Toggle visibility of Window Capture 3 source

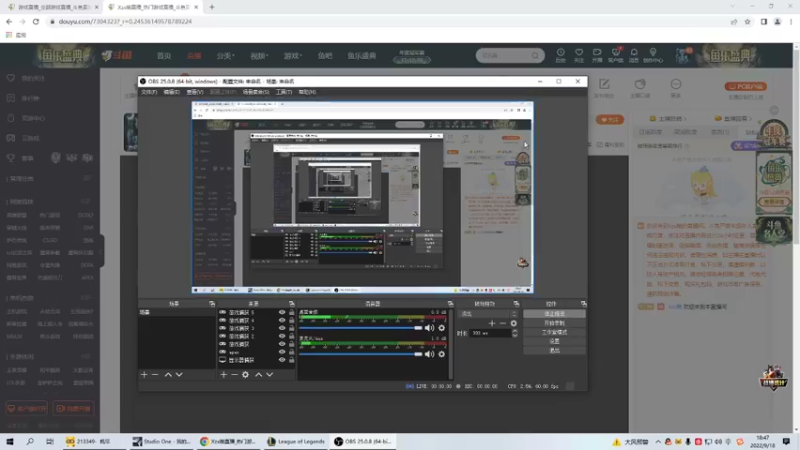[282, 328]
